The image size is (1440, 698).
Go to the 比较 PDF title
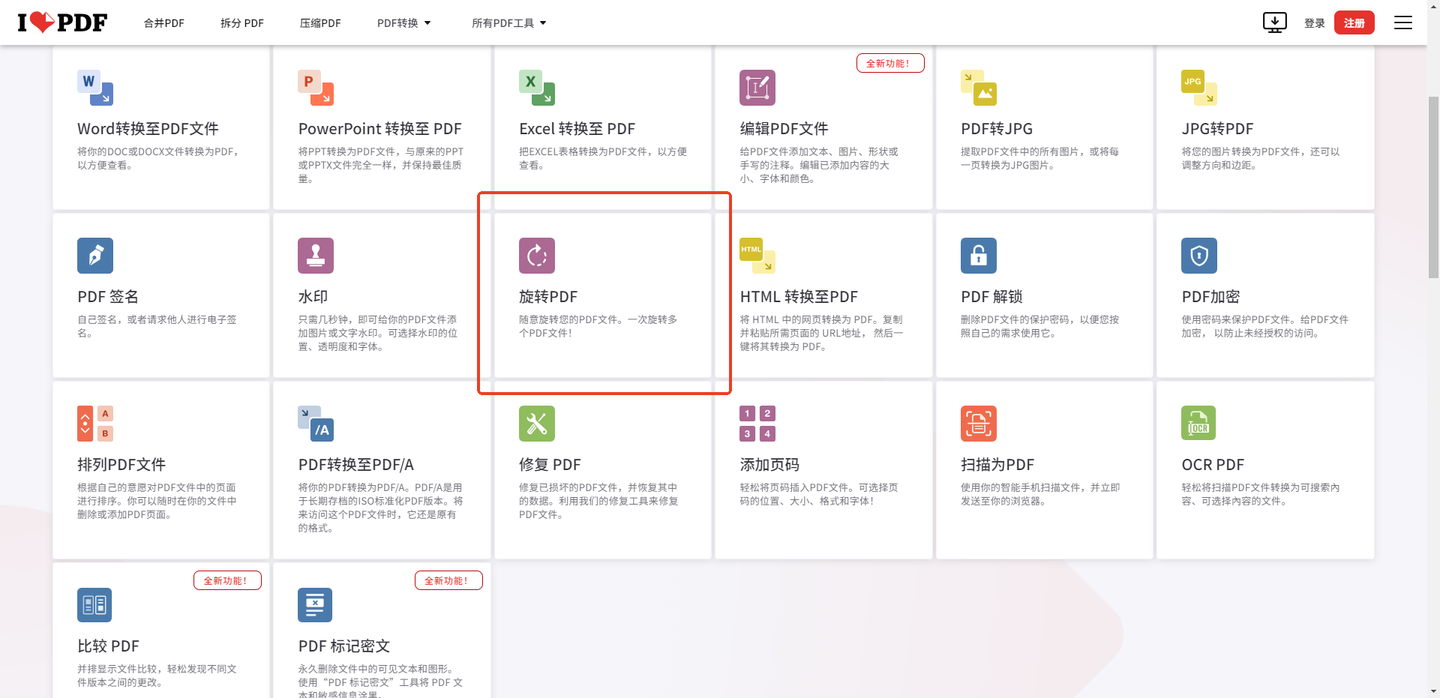tap(108, 646)
